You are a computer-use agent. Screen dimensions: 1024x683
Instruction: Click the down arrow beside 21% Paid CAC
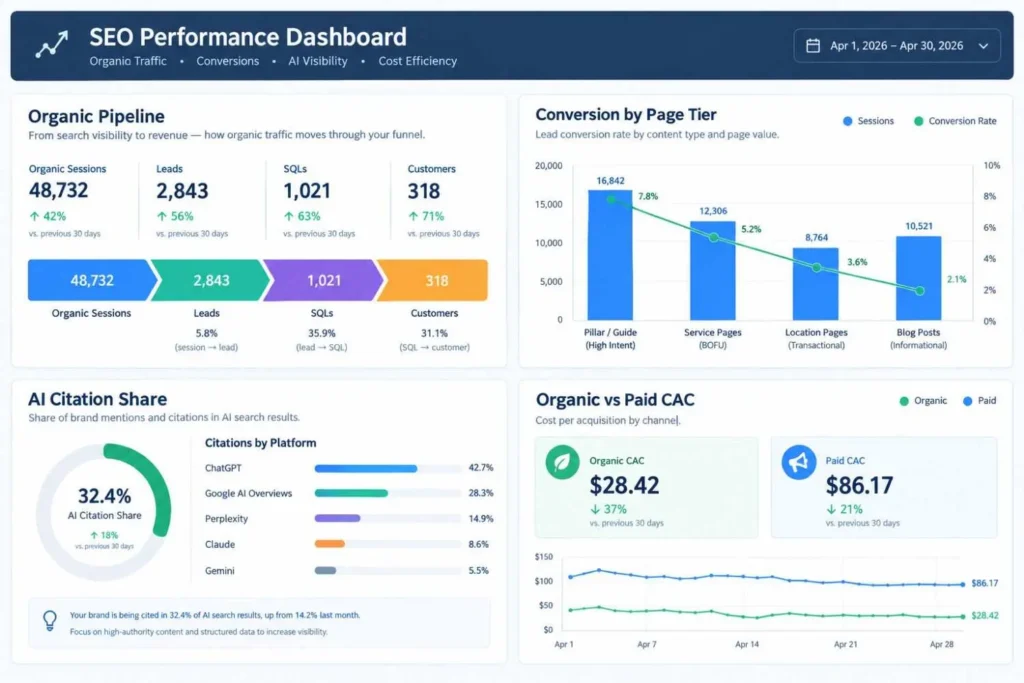click(x=831, y=509)
